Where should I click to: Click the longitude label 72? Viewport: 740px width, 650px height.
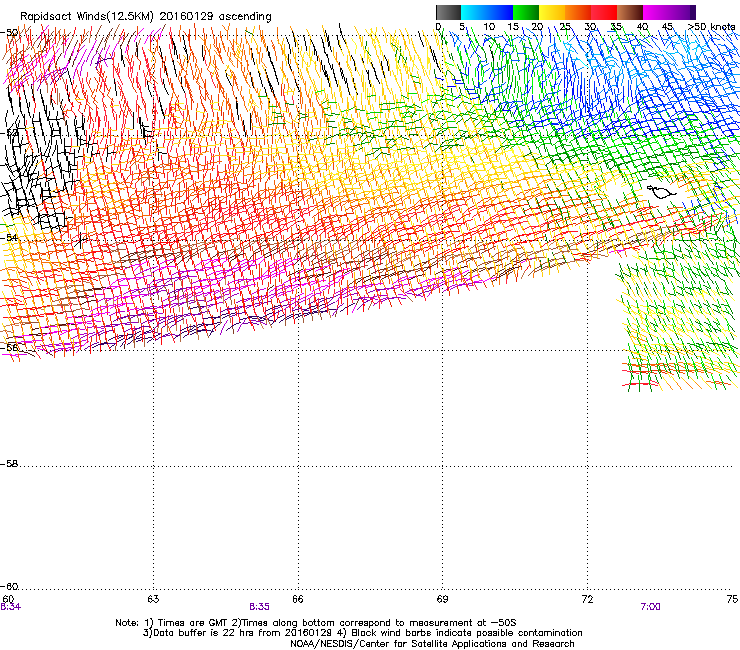click(x=587, y=599)
